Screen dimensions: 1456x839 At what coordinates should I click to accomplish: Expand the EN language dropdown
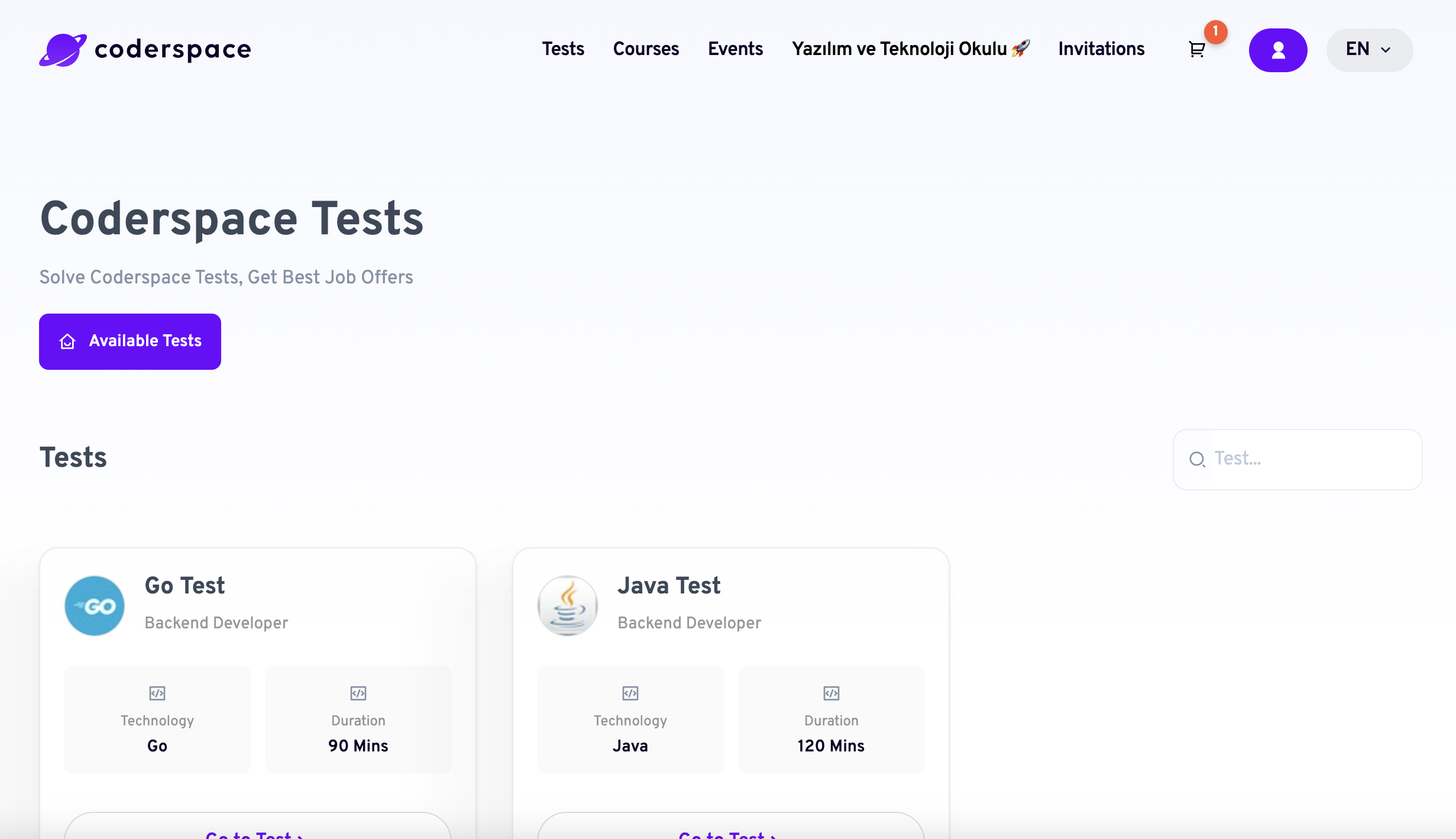coord(1370,50)
